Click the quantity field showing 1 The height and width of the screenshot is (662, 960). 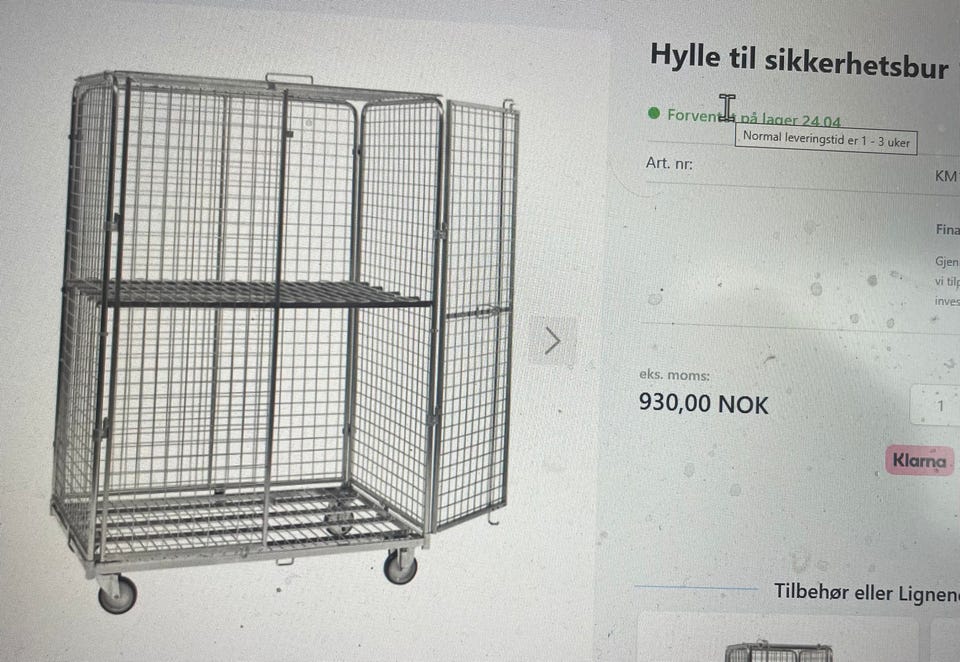point(936,405)
